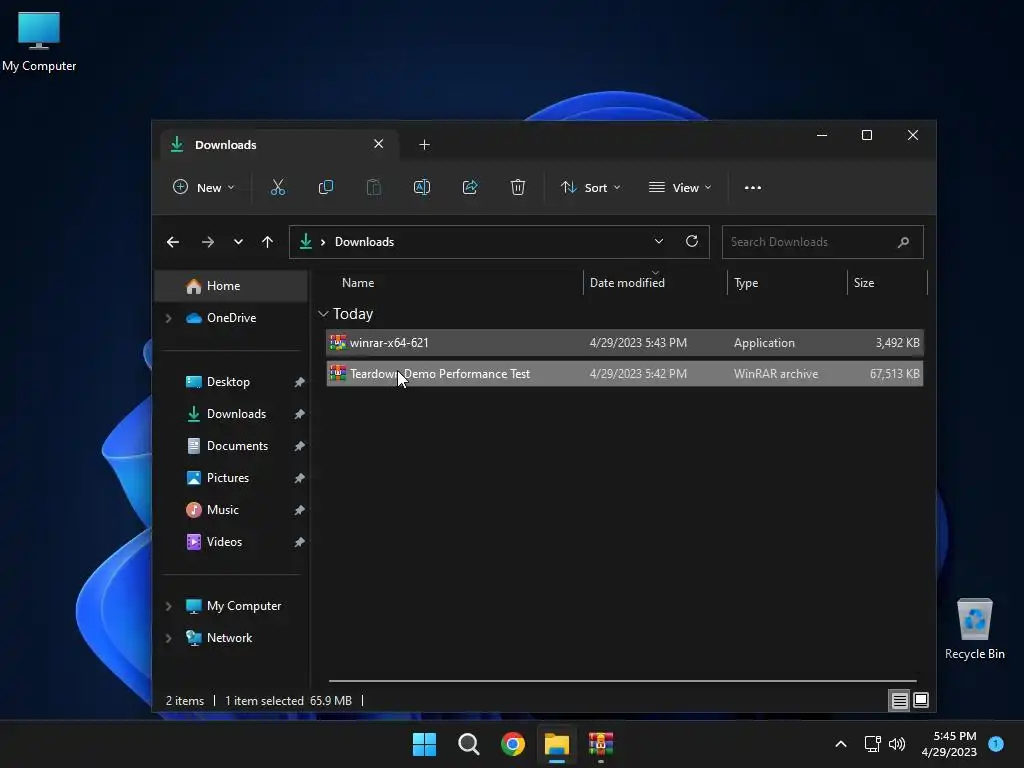Image resolution: width=1024 pixels, height=768 pixels.
Task: Click pin icon next to Documents
Action: [x=299, y=446]
